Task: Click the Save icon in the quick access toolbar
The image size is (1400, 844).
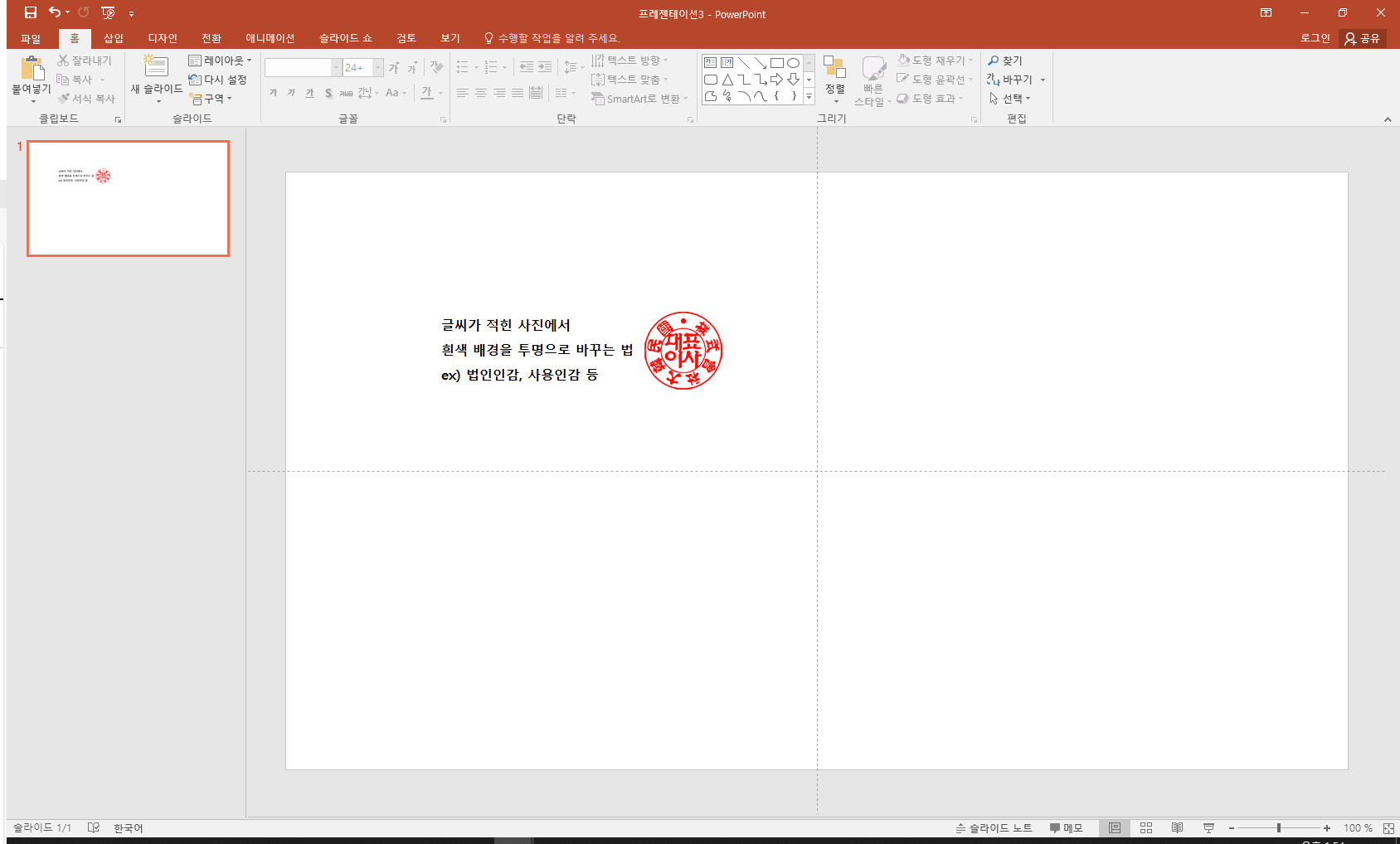Action: point(31,12)
